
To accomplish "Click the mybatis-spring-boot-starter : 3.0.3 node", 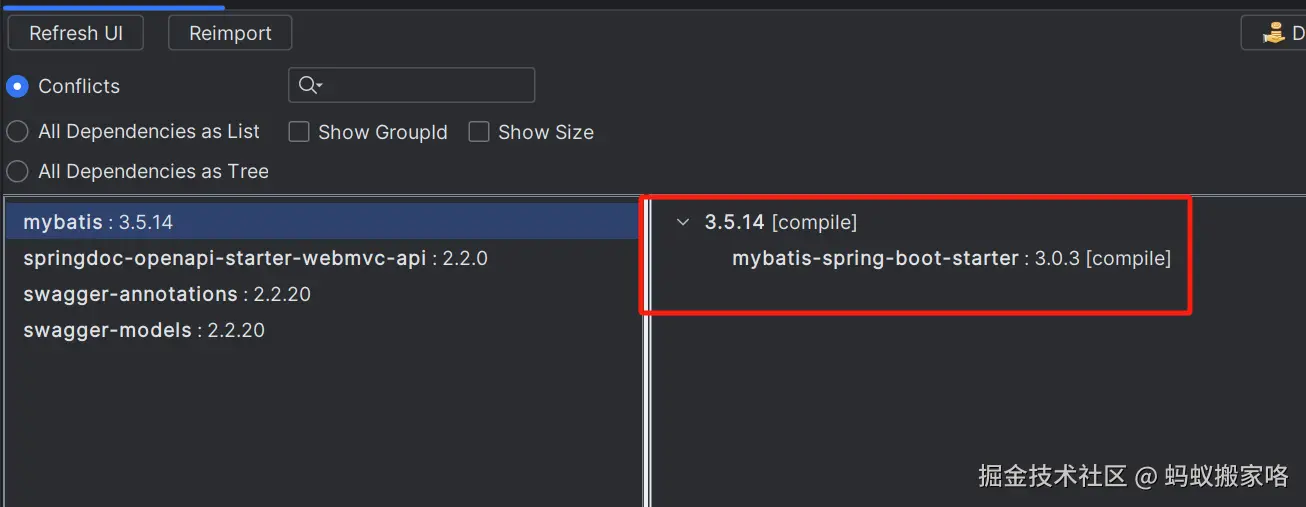I will 950,258.
